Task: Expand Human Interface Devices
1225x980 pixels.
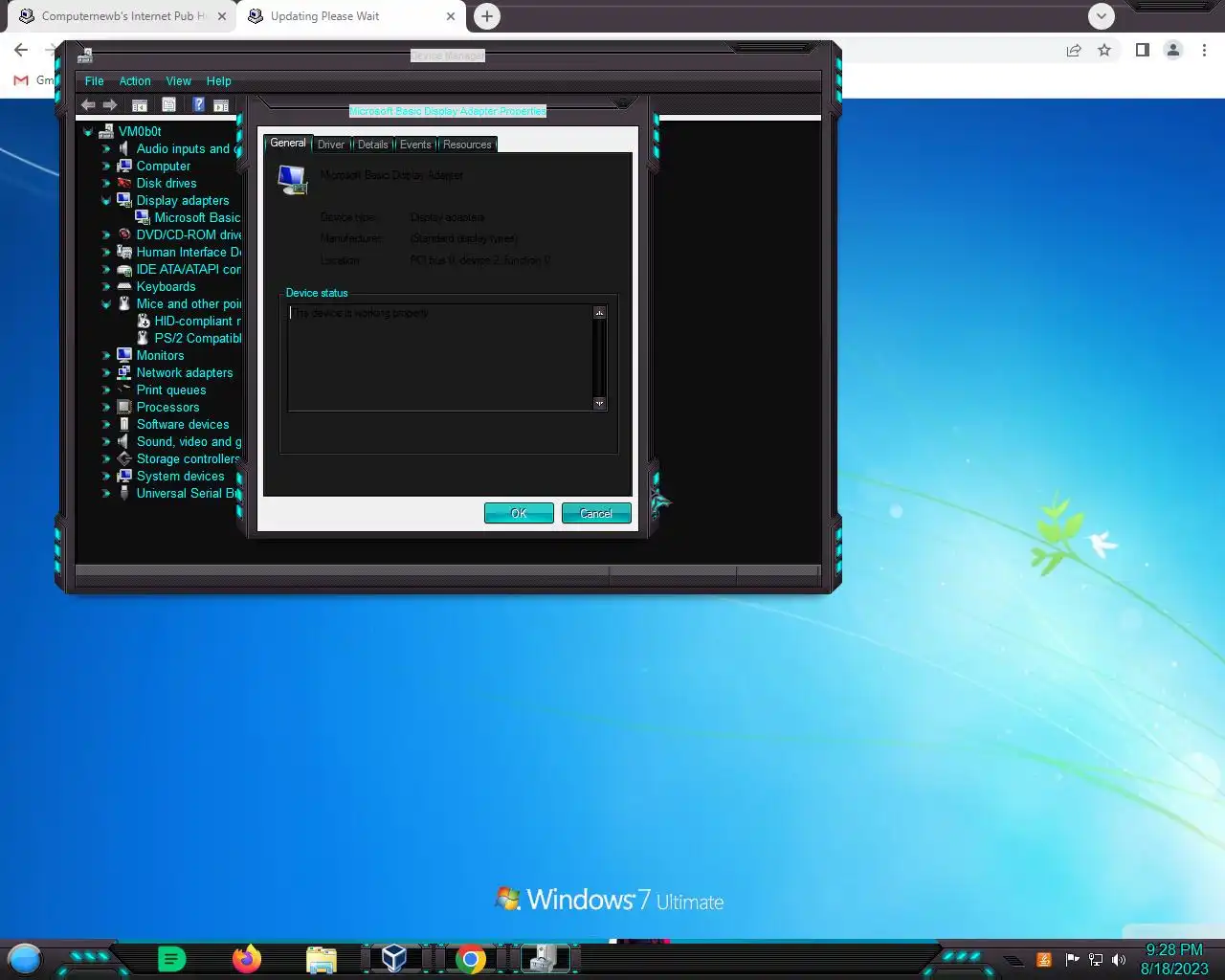Action: 106,252
